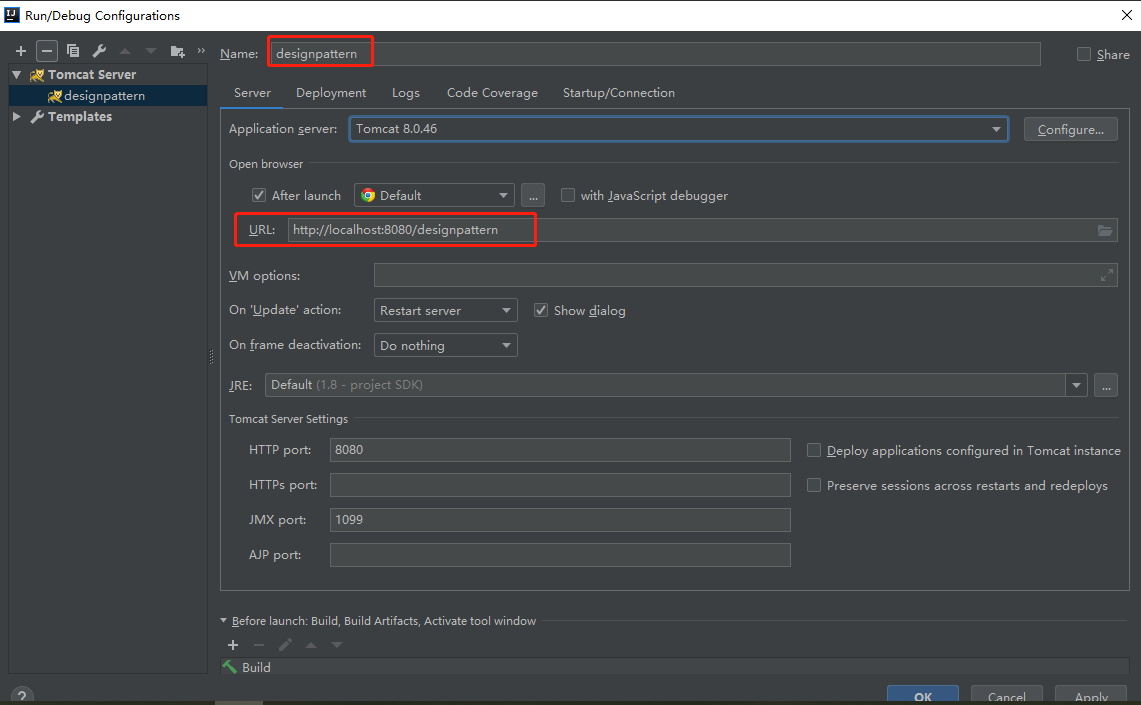1141x705 pixels.
Task: Uncheck After launch checkbox
Action: click(x=258, y=195)
